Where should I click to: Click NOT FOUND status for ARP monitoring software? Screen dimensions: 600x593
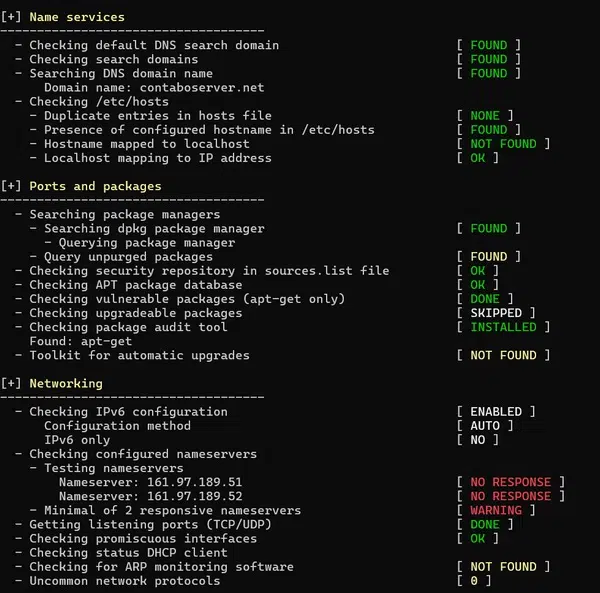503,566
